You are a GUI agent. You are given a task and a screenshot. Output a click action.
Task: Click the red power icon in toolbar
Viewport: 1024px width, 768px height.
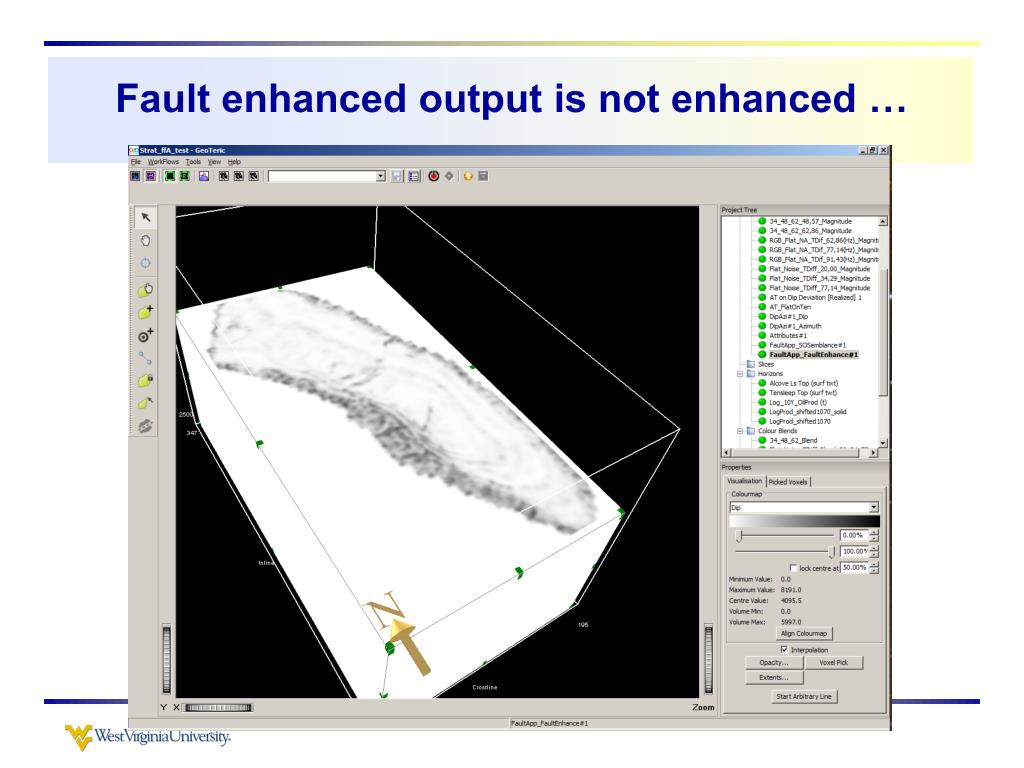pyautogui.click(x=435, y=176)
